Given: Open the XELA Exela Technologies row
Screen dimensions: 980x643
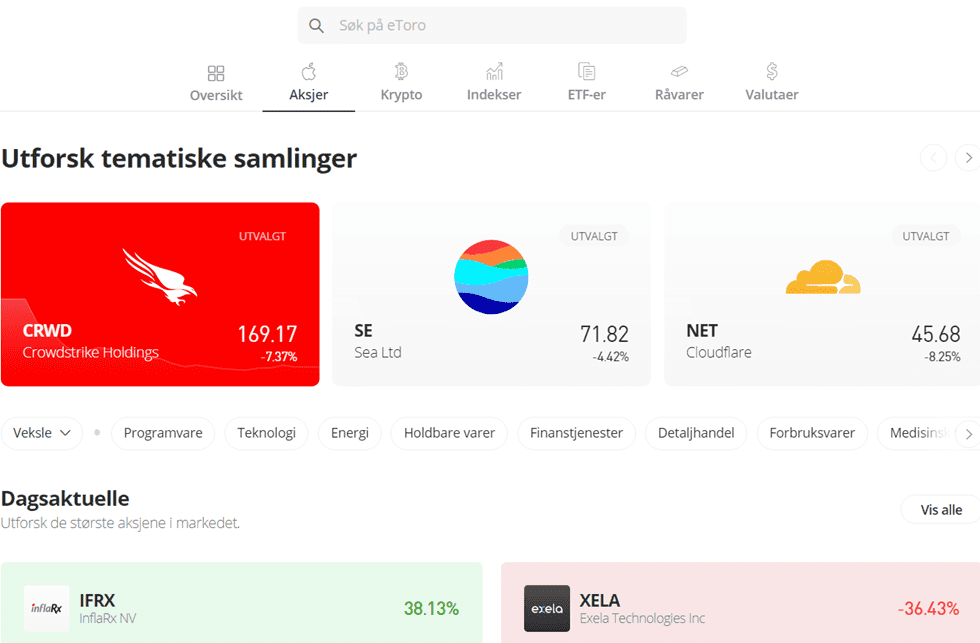Looking at the screenshot, I should pos(740,603).
